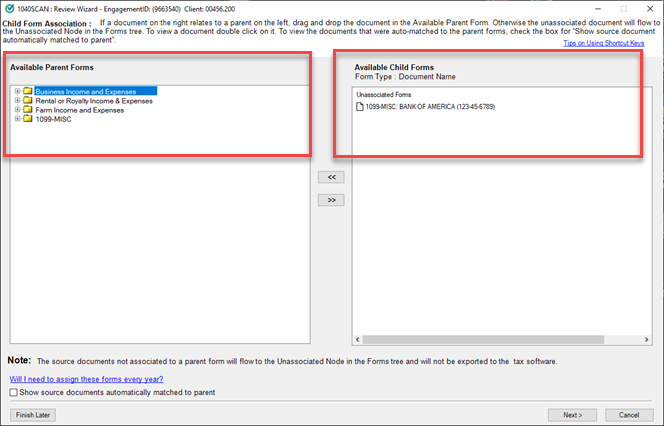The image size is (664, 426).
Task: Select Rental or Royalty Income & Expenses
Action: 94,101
